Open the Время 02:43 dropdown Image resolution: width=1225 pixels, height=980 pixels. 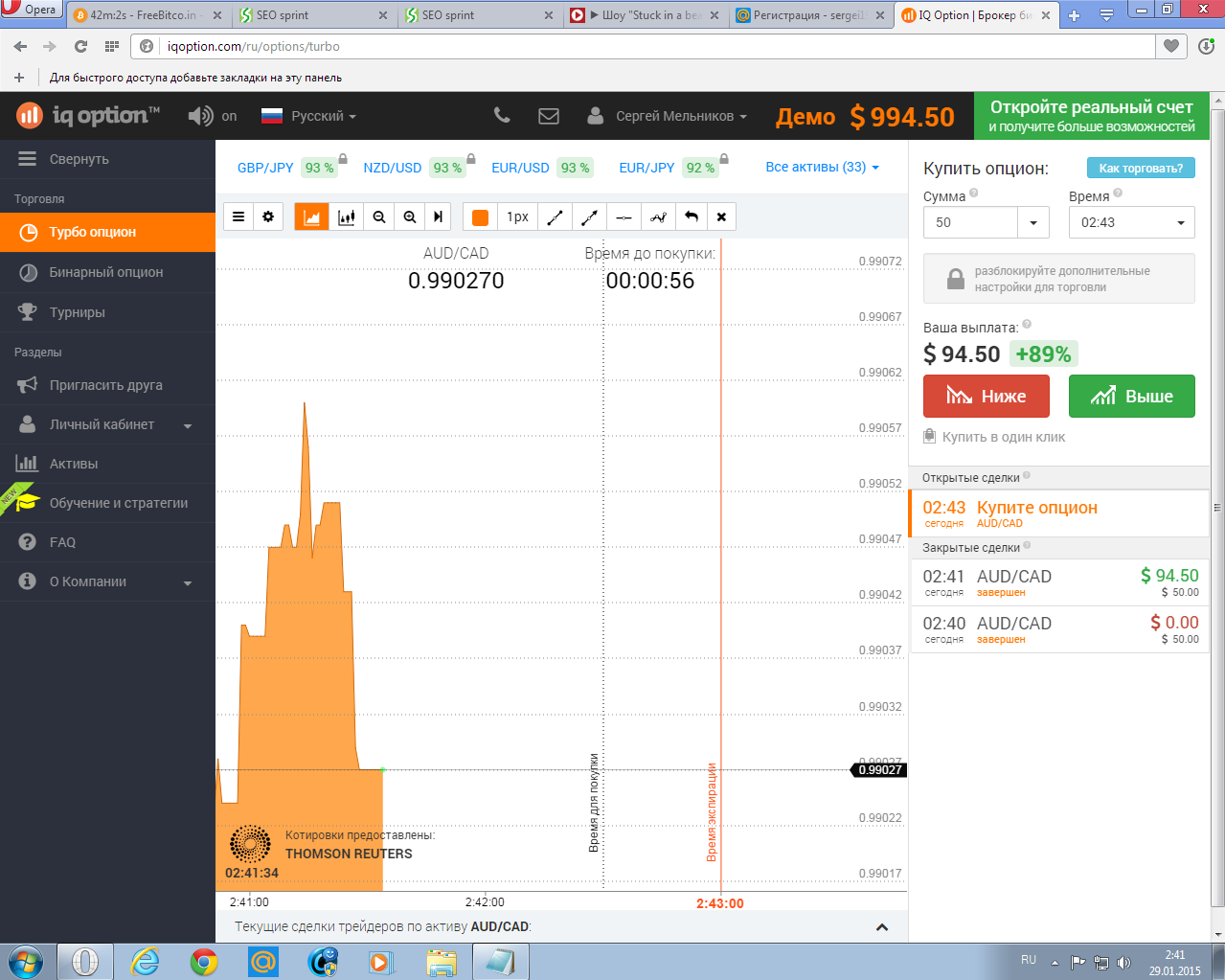pos(1132,222)
